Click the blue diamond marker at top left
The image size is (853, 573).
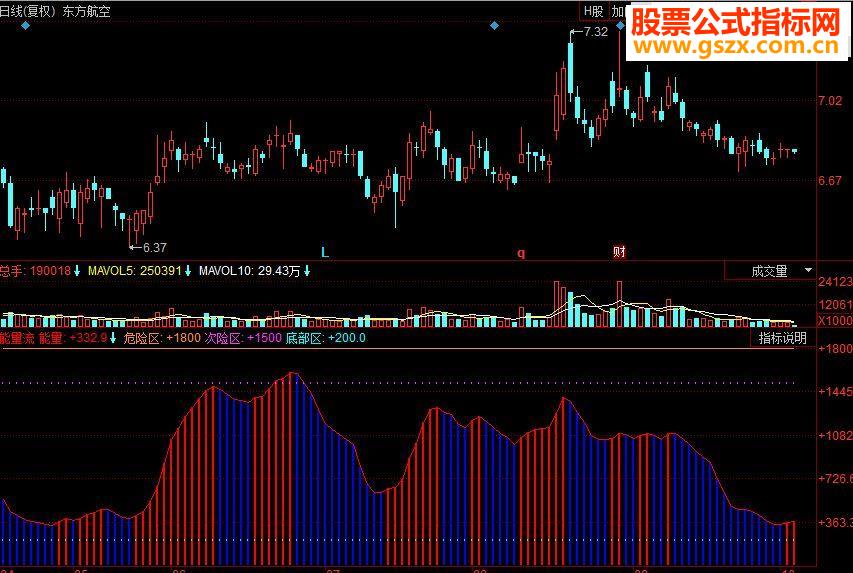tap(26, 26)
